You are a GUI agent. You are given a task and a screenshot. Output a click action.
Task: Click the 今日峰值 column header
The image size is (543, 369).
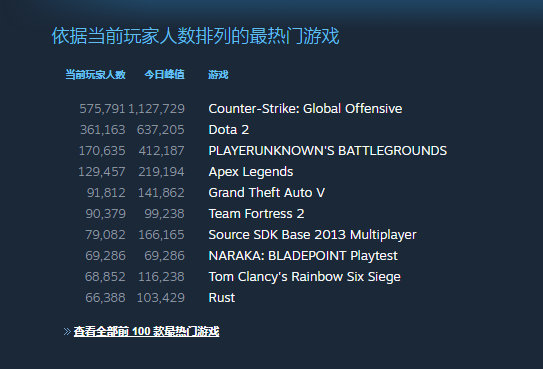pyautogui.click(x=164, y=74)
